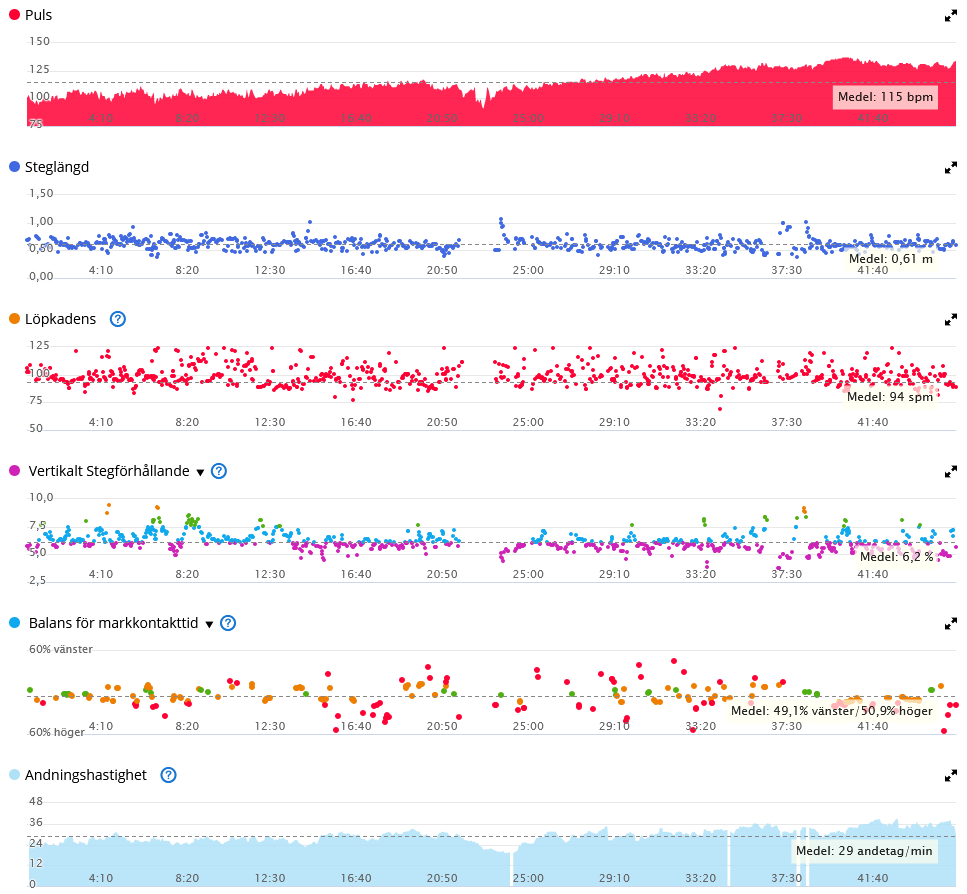Click the Löpkadens chart title
Screen dimensions: 967x894
pos(60,319)
